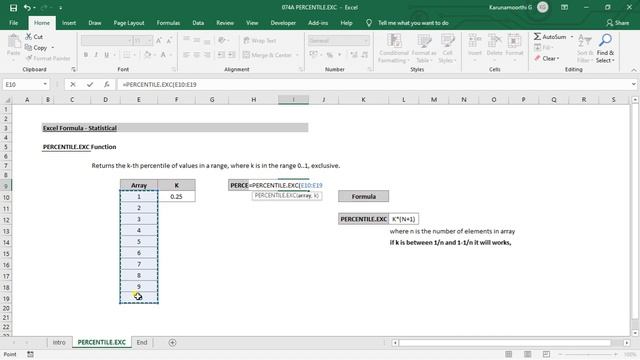Viewport: 640px width, 360px height.
Task: Click Format Painter button
Action: 47,58
